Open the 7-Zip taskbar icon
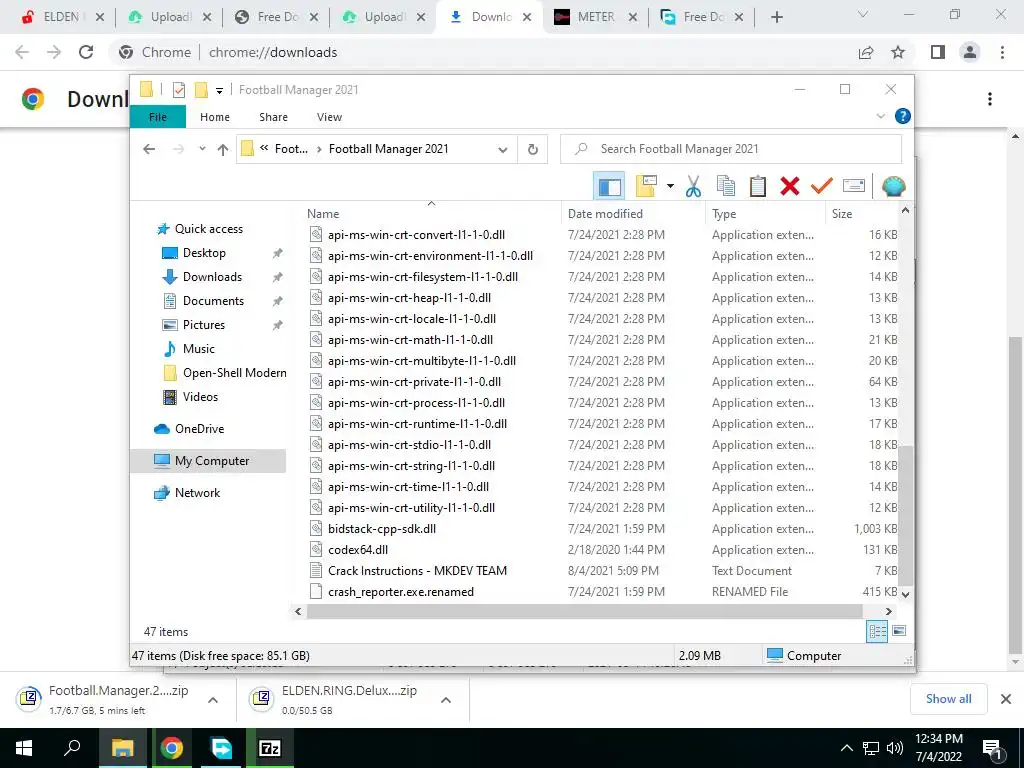Screen dimensions: 1024x768 pos(270,748)
